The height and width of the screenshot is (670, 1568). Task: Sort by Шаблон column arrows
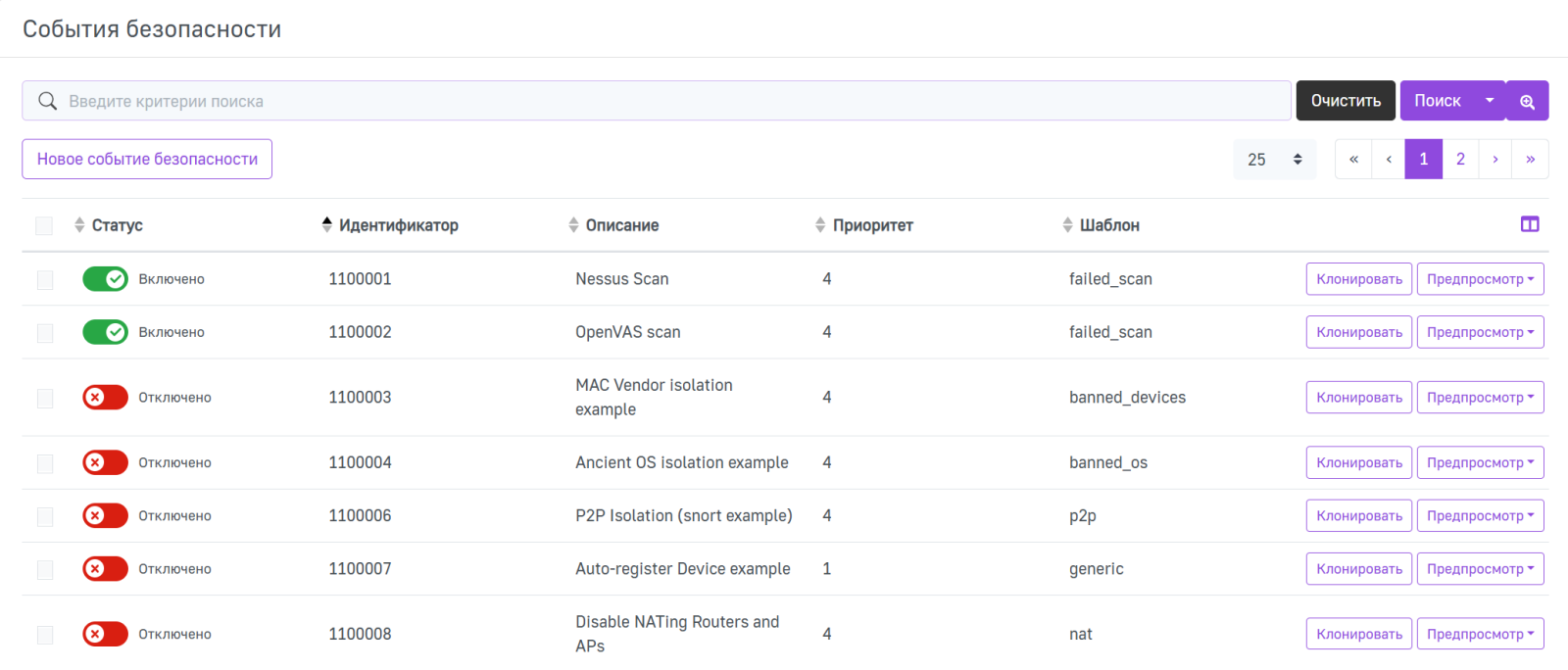tap(1067, 225)
